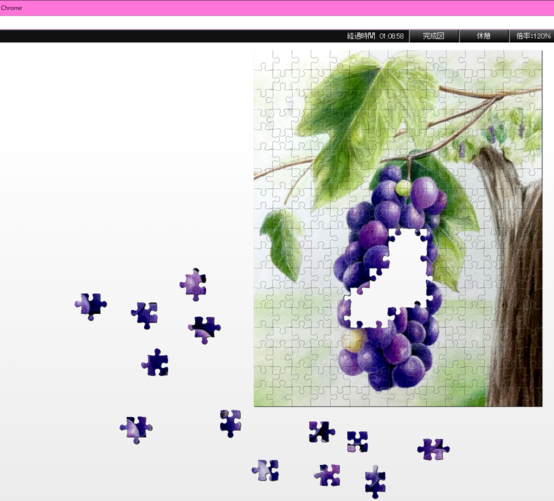
Task: Open the 完成図 finished picture preview
Action: [434, 36]
